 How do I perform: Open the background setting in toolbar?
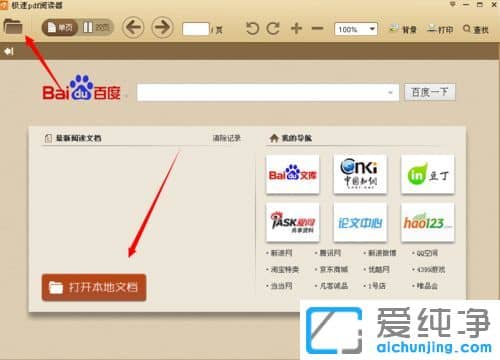click(x=403, y=29)
